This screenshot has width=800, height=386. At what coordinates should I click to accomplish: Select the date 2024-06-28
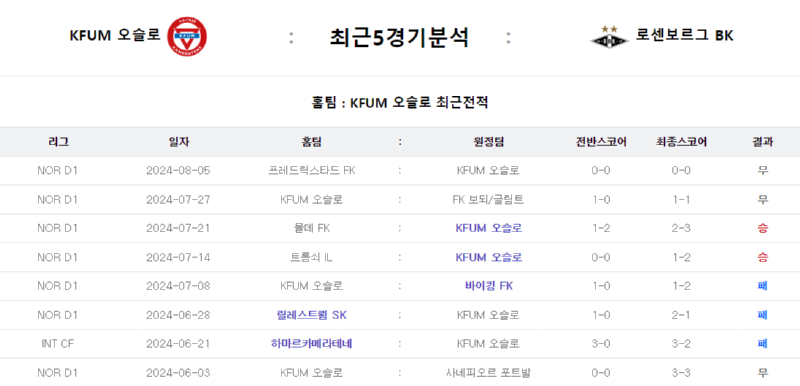tap(178, 315)
